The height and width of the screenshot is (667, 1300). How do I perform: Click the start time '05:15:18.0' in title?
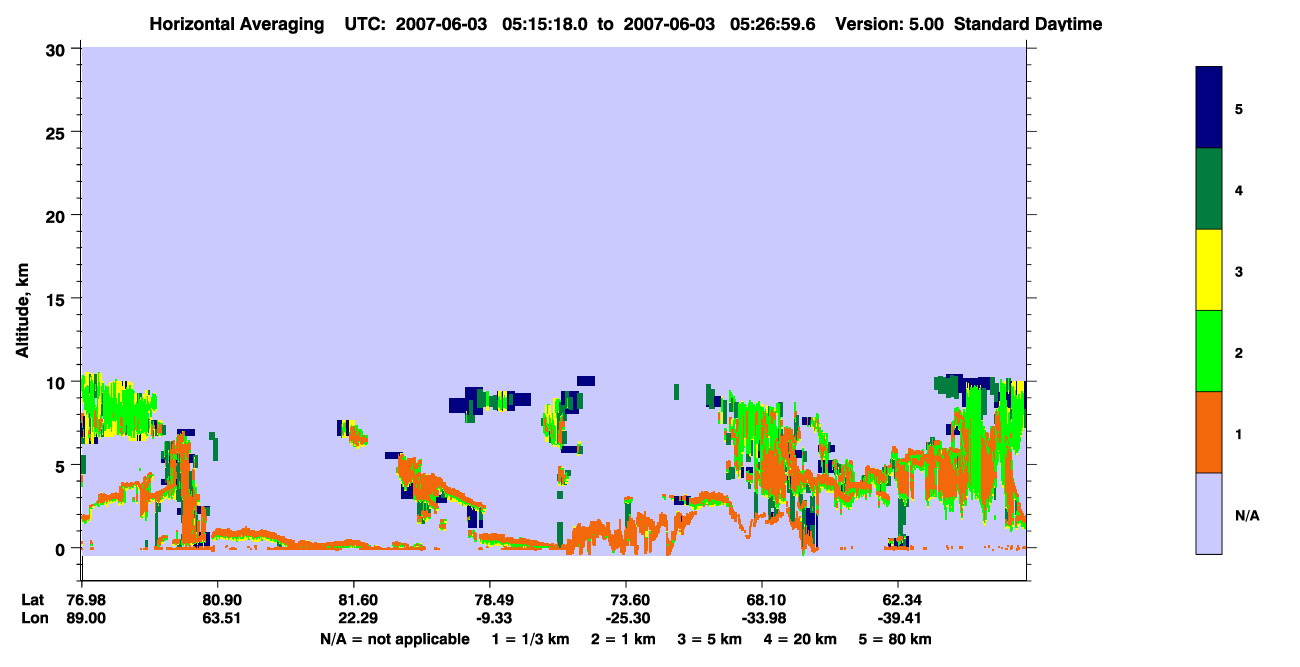(543, 24)
